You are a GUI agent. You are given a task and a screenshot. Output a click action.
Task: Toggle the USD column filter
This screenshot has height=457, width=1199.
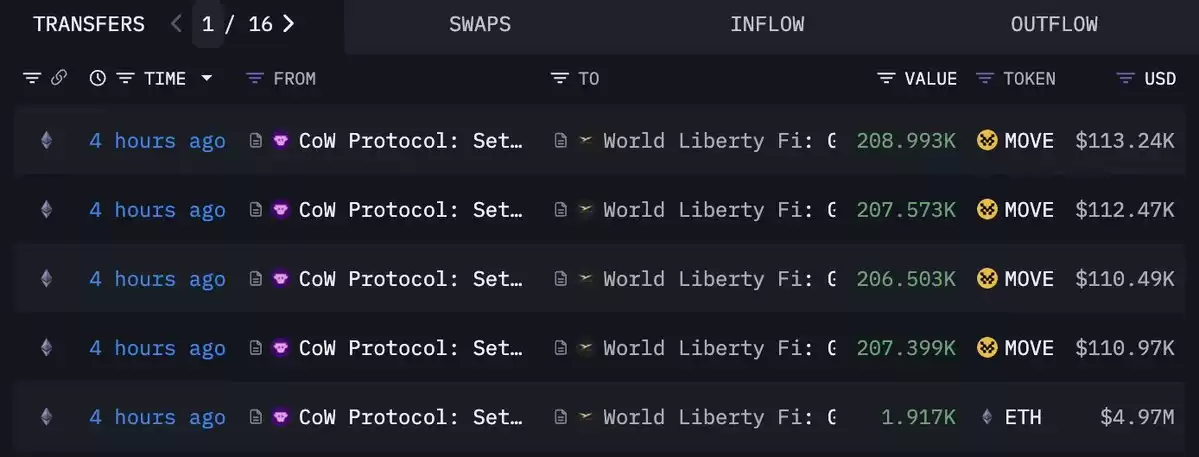click(1125, 78)
